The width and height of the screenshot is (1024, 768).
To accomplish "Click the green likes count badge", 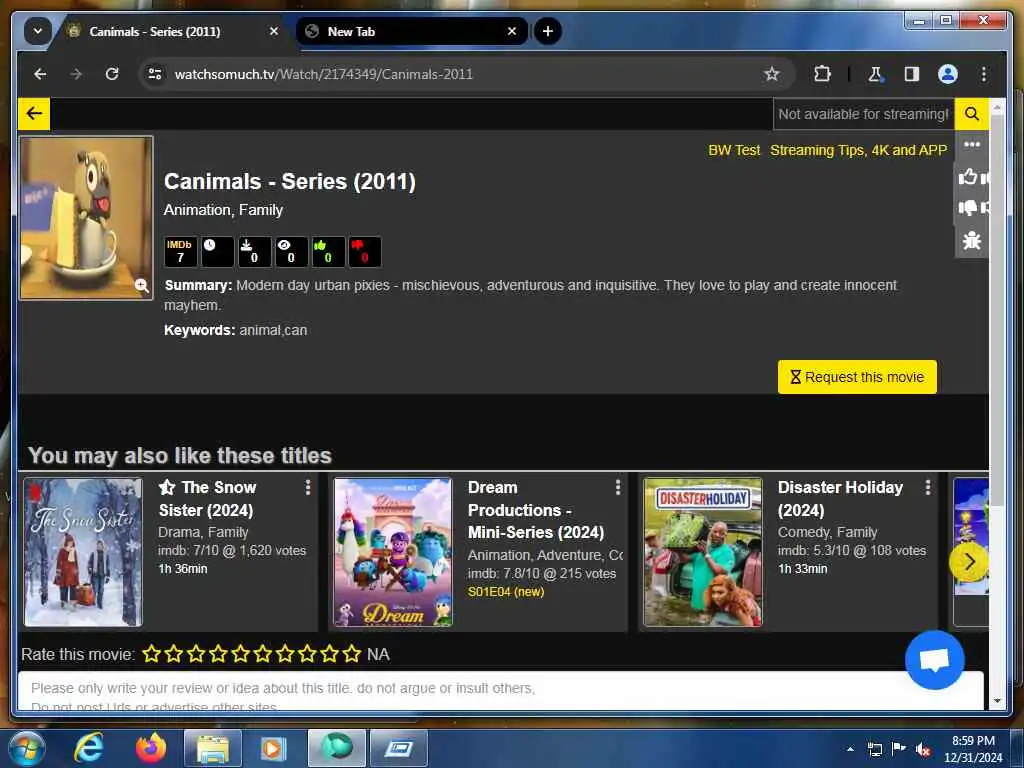I will click(x=328, y=251).
